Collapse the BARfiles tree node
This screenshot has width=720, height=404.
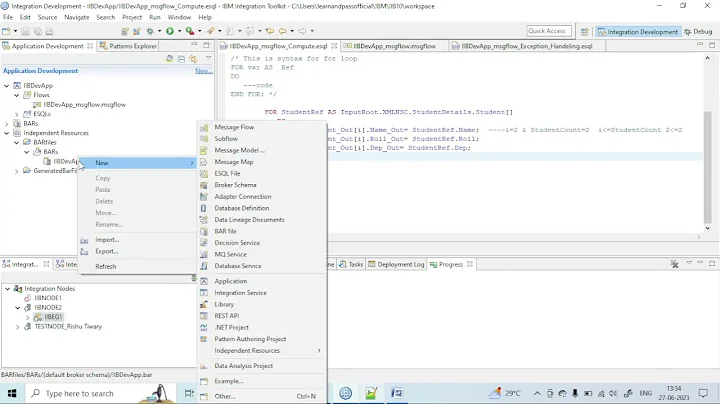17,142
